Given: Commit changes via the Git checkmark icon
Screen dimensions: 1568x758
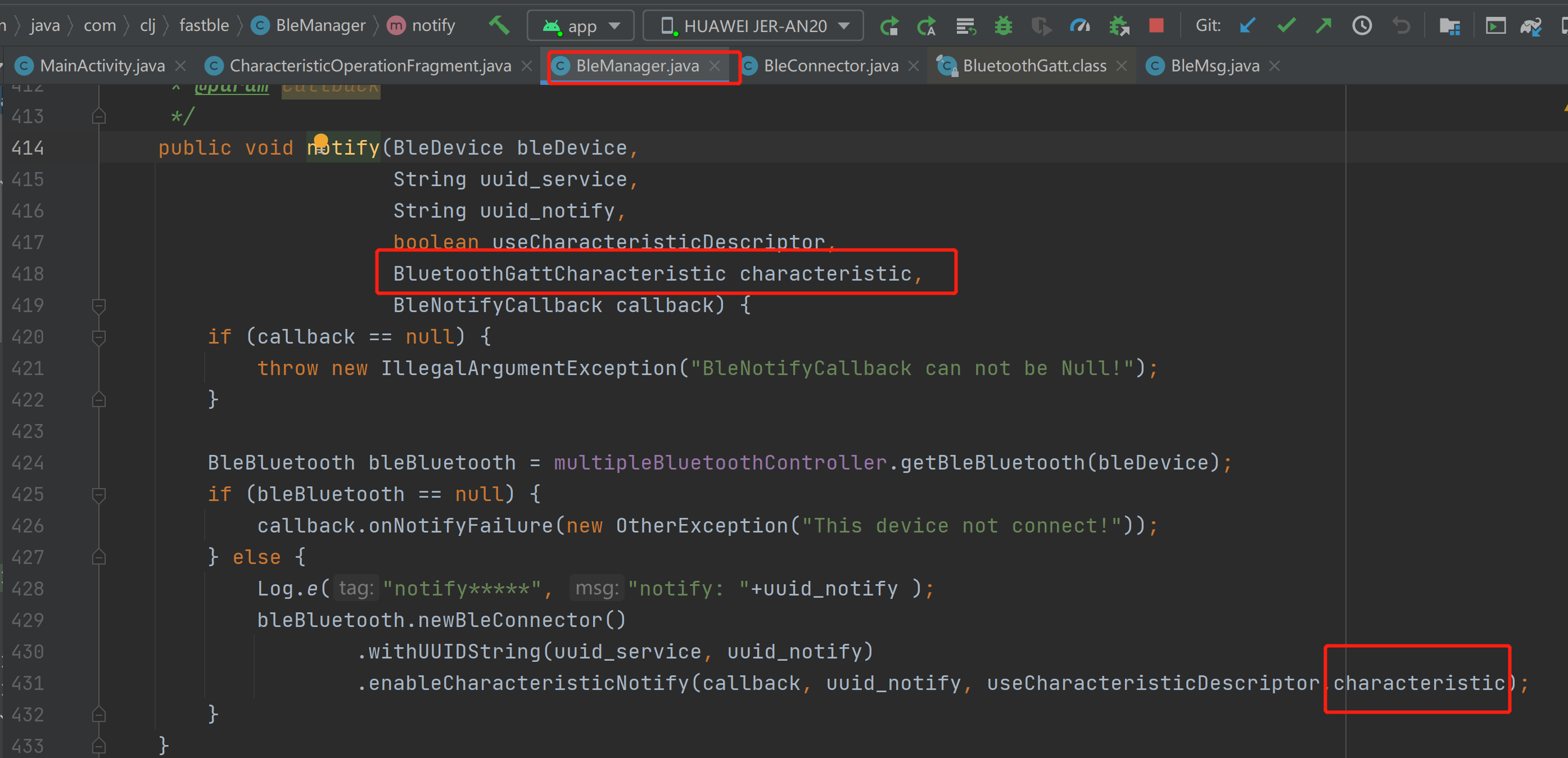Looking at the screenshot, I should coord(1286,25).
